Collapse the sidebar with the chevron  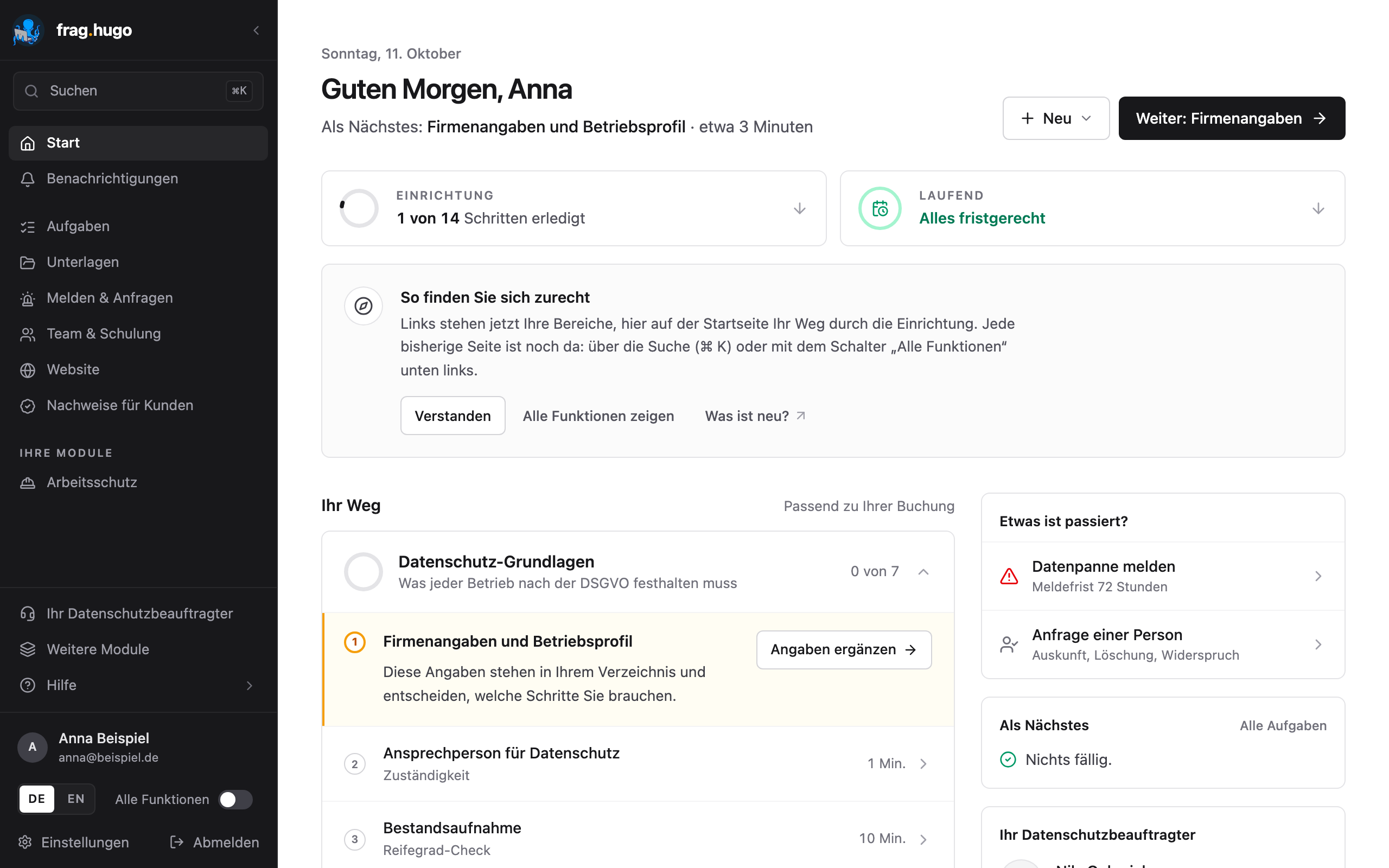(256, 30)
